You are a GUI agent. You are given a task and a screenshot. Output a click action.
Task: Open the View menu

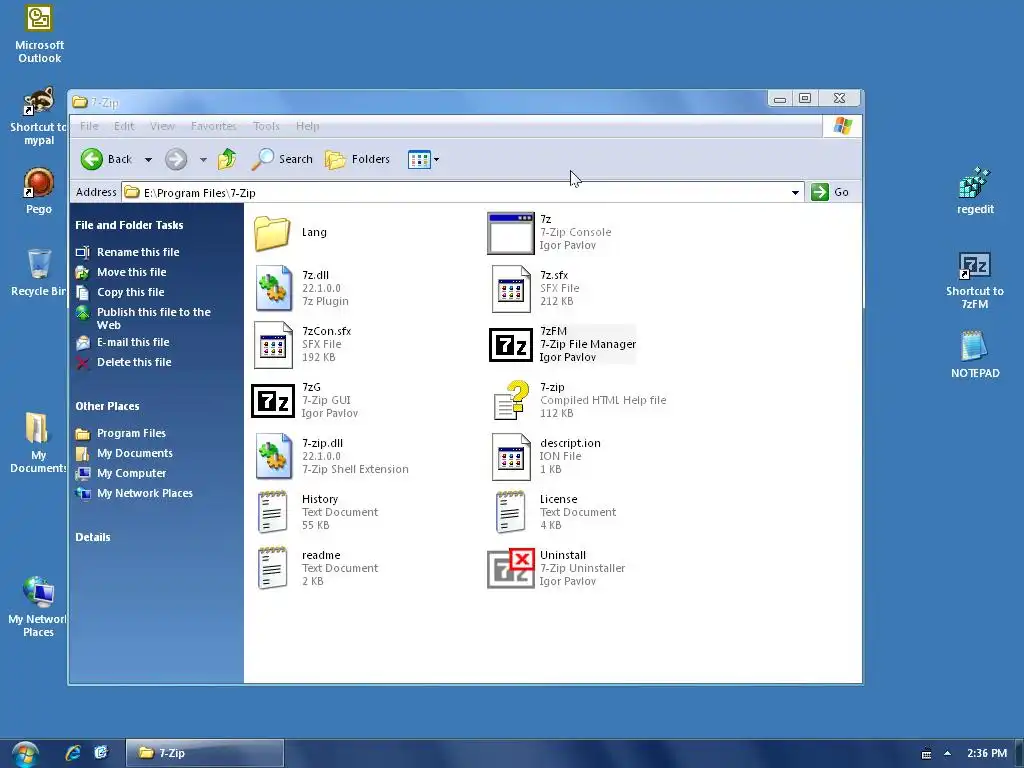click(x=162, y=126)
